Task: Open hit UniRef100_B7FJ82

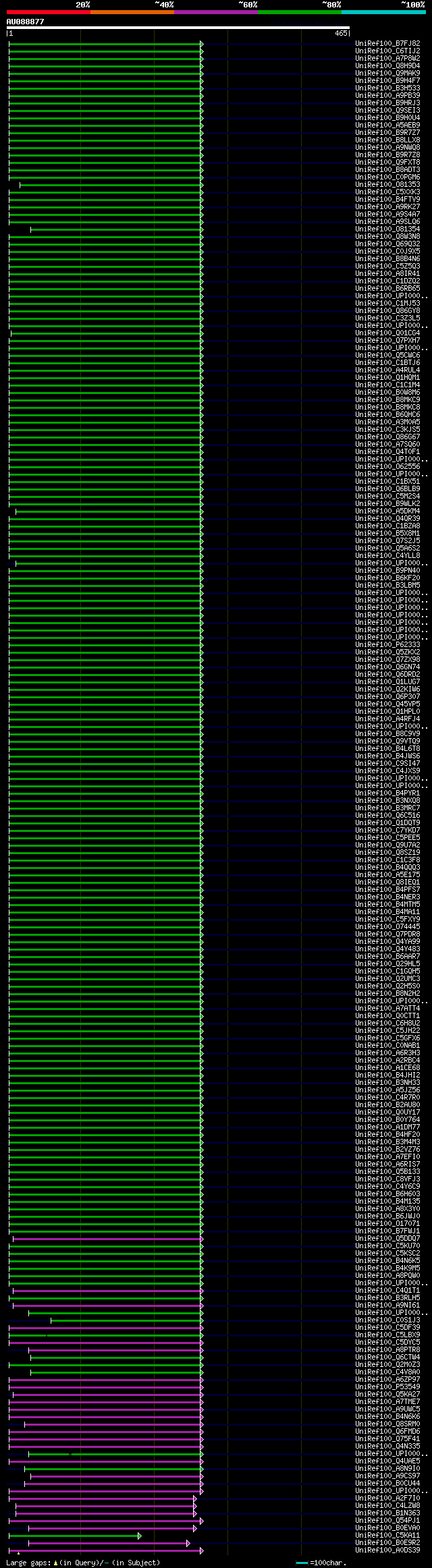Action: [387, 44]
